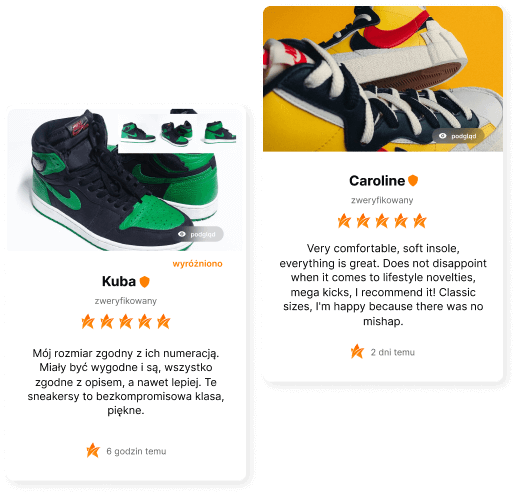The height and width of the screenshot is (495, 517).
Task: Select the fifth rating star in Caroline's review
Action: (x=420, y=221)
